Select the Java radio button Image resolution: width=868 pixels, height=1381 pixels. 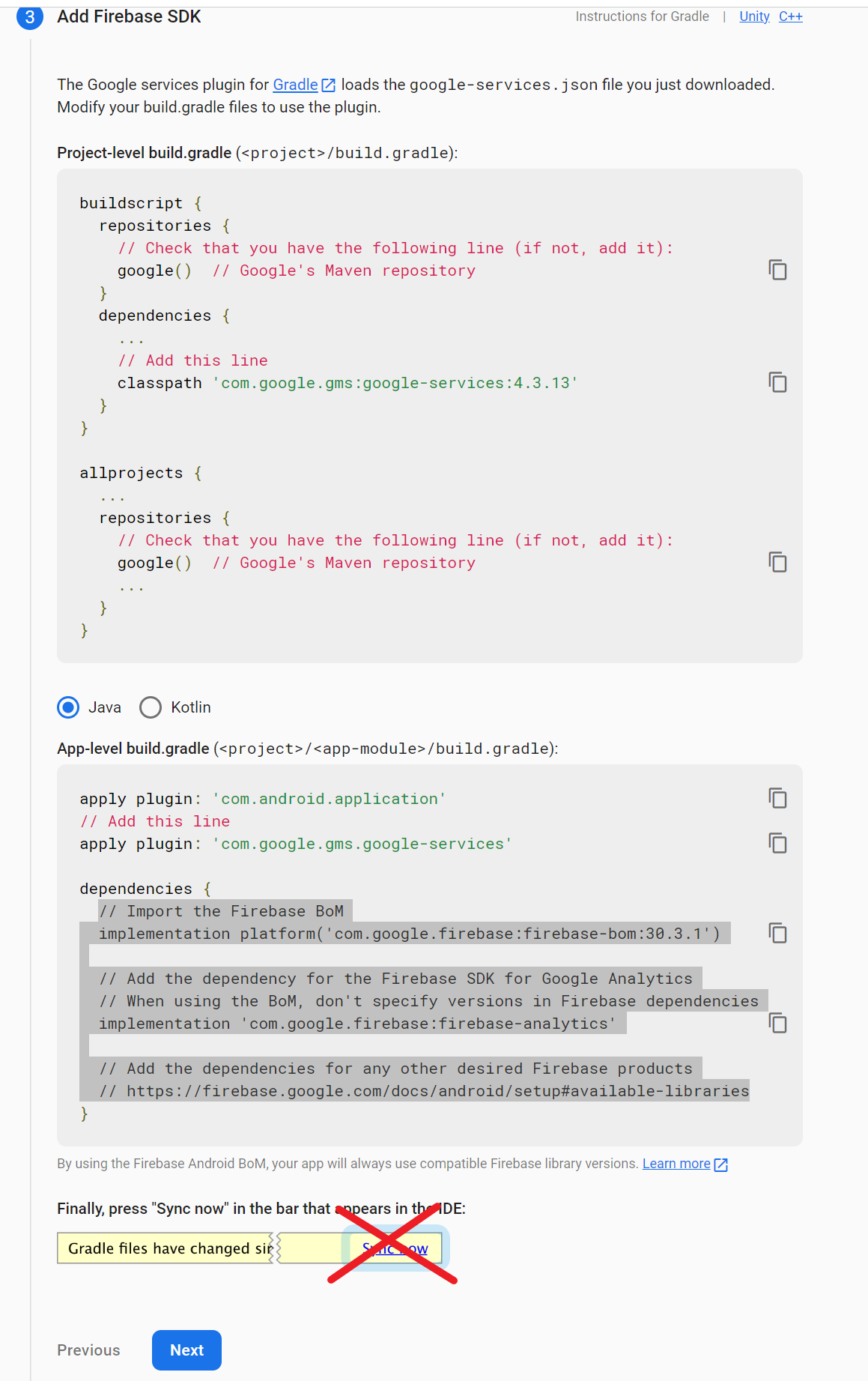(x=68, y=707)
